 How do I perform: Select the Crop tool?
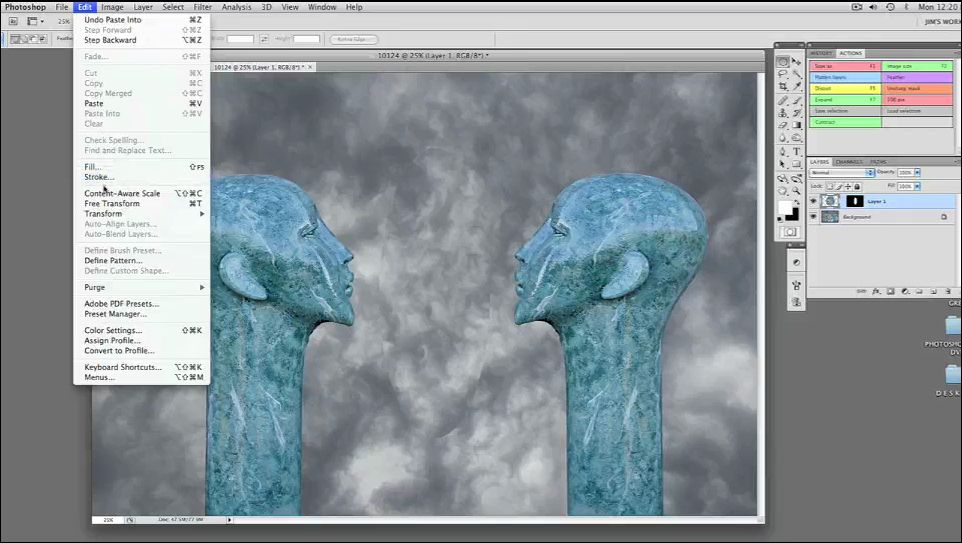click(783, 87)
